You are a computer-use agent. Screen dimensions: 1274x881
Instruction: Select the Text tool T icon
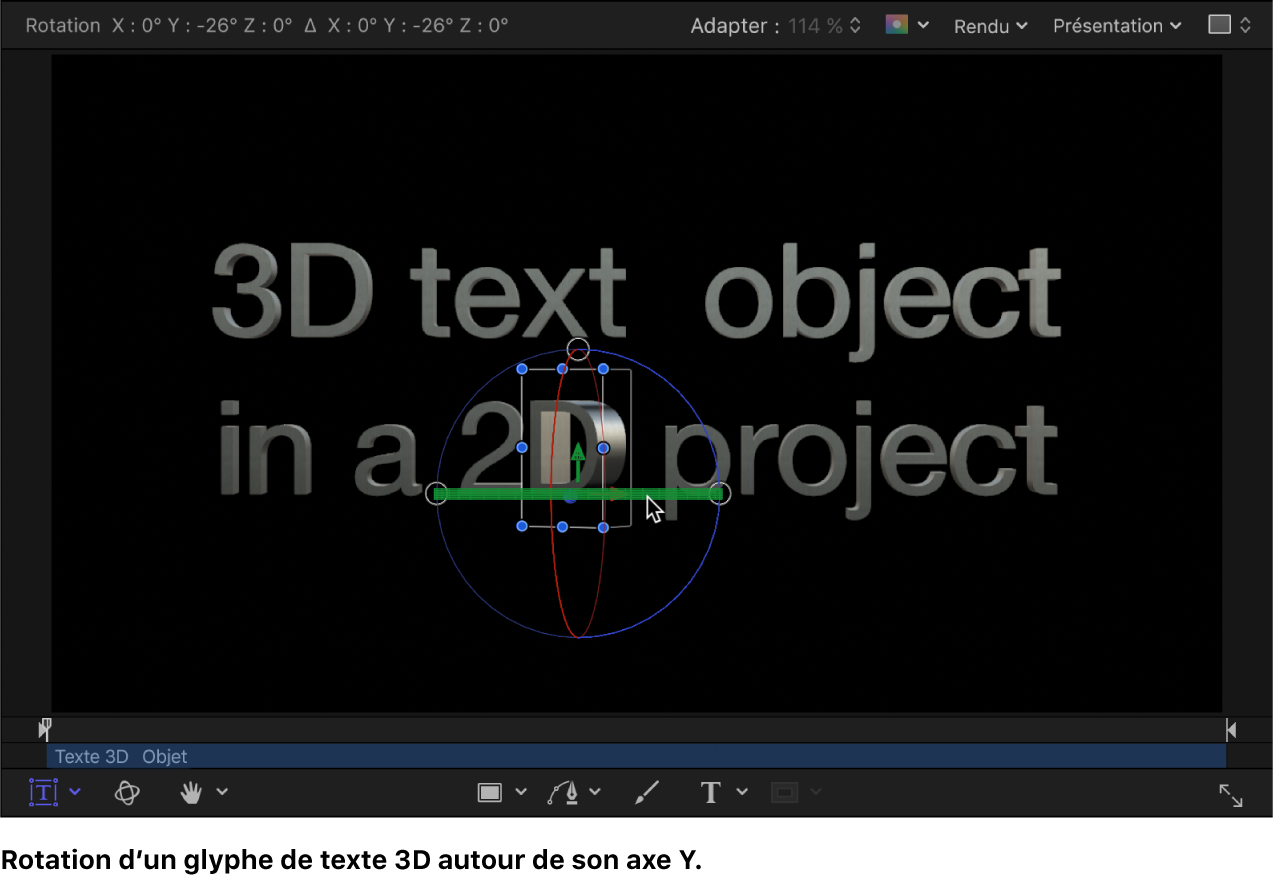click(x=710, y=792)
